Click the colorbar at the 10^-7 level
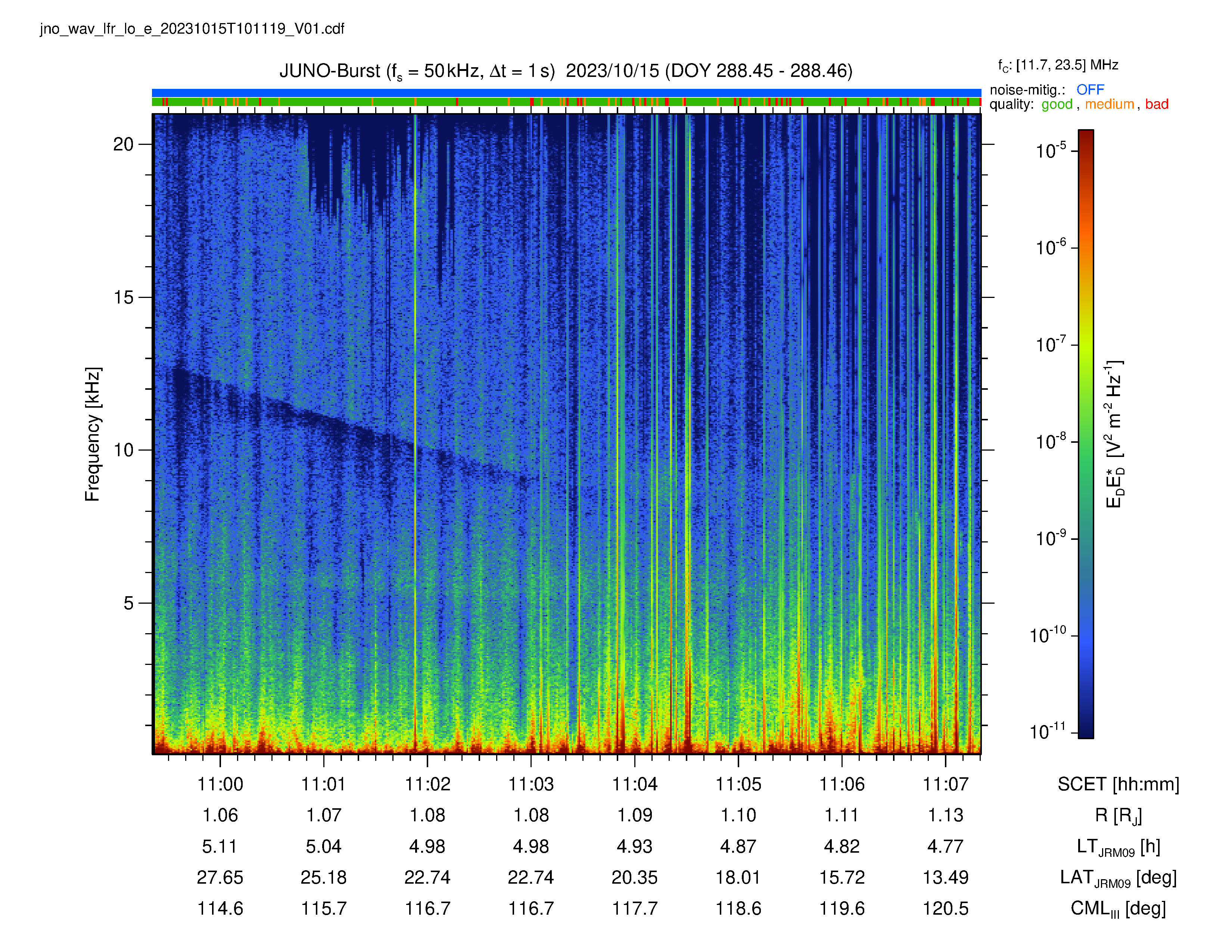Screen dimensions: 1232x952 (1086, 345)
